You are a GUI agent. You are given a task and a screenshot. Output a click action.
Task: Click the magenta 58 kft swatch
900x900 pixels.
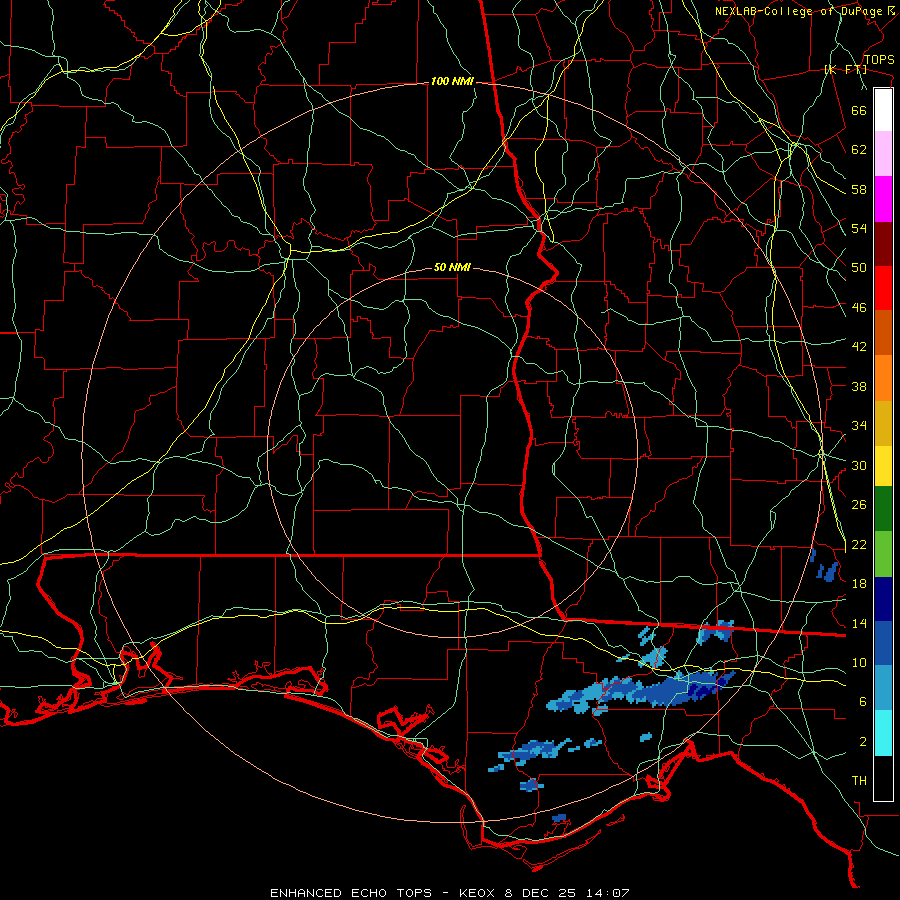[883, 199]
